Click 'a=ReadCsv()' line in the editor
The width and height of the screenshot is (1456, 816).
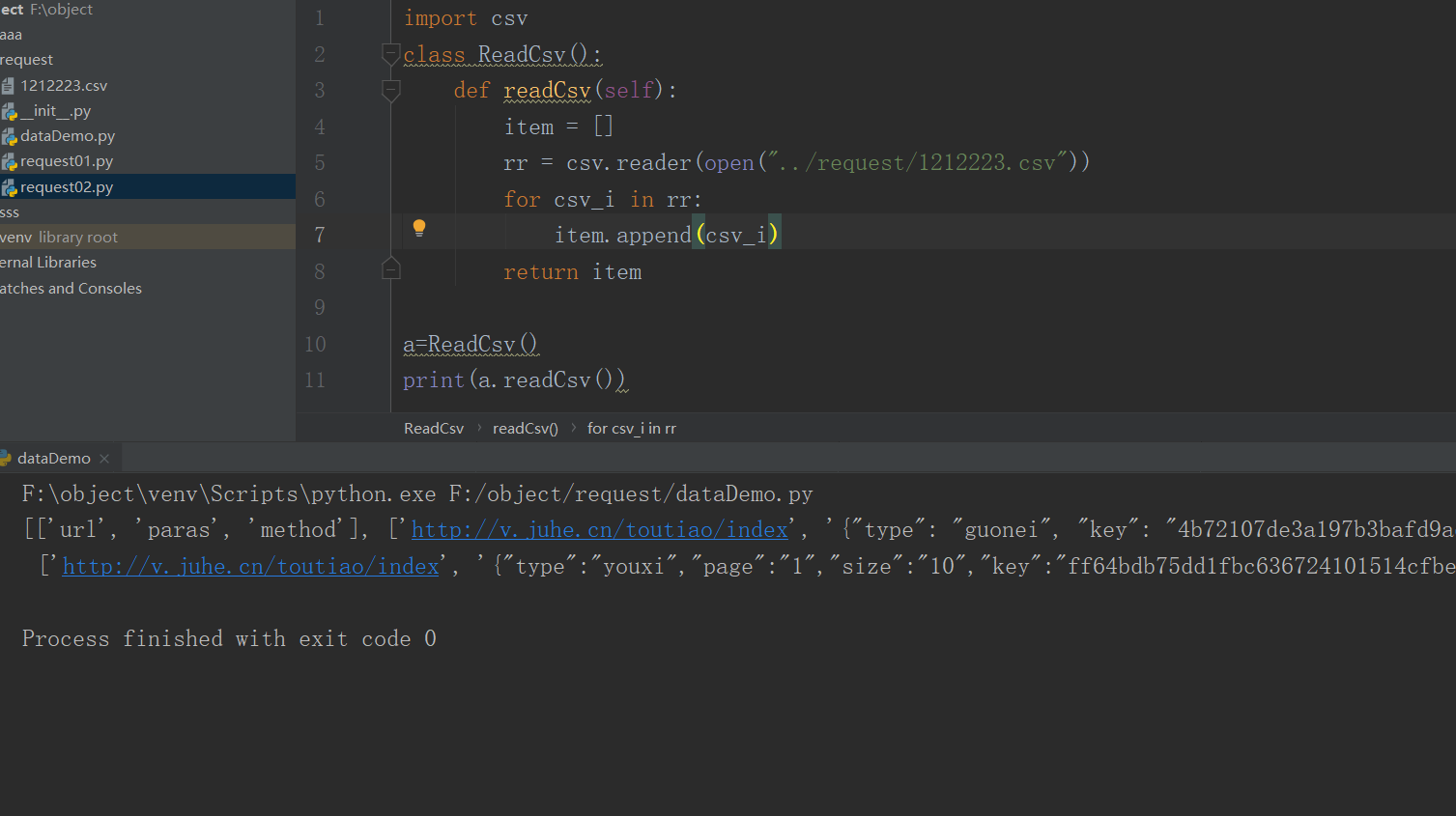point(471,344)
